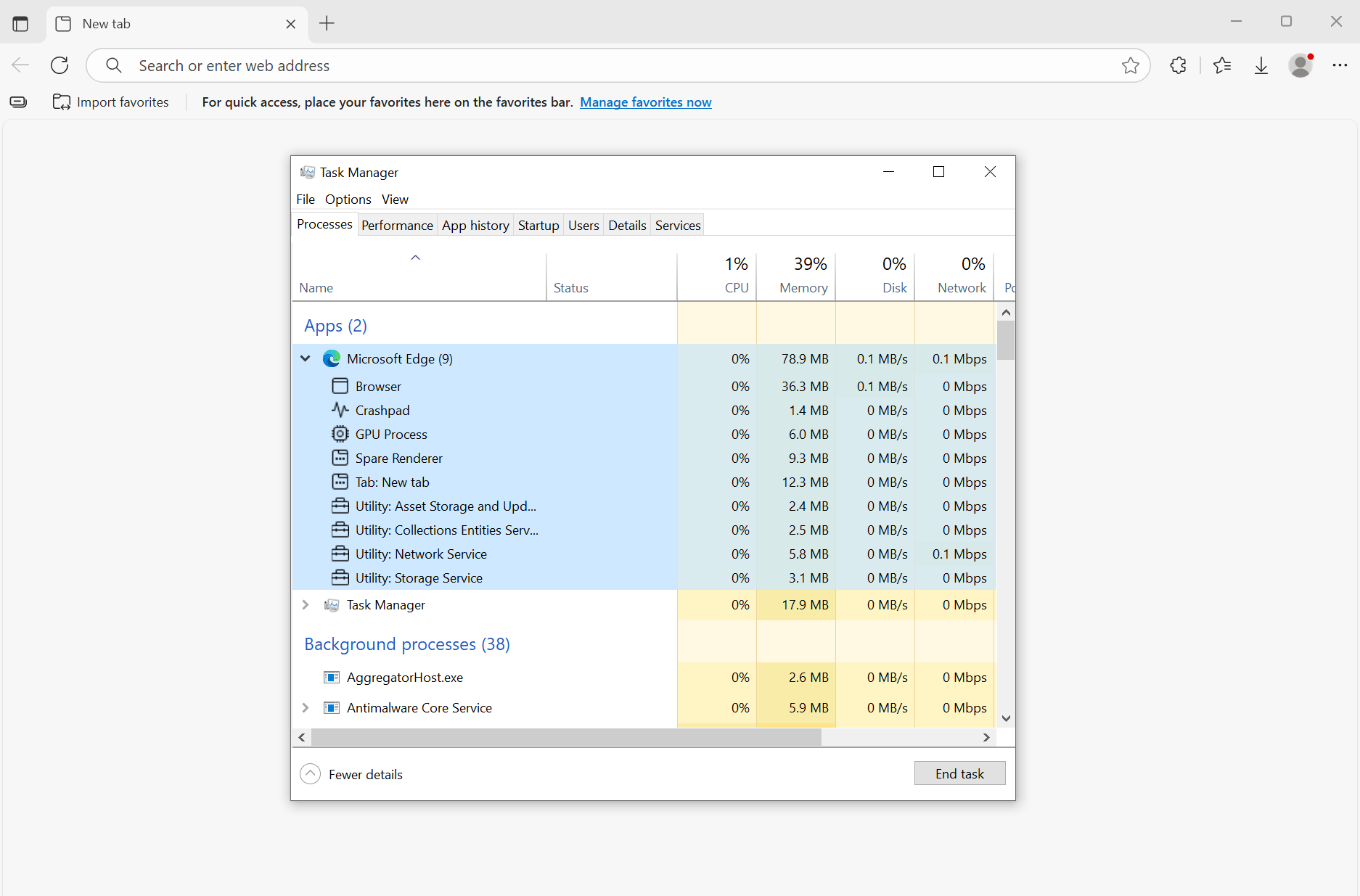Sort by the Memory column header
This screenshot has width=1360, height=896.
pyautogui.click(x=796, y=276)
